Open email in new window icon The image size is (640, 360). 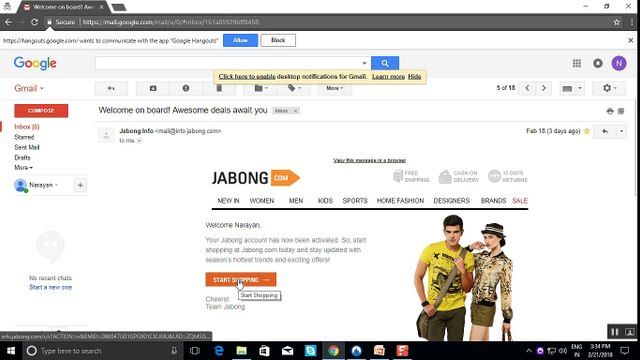[x=621, y=111]
